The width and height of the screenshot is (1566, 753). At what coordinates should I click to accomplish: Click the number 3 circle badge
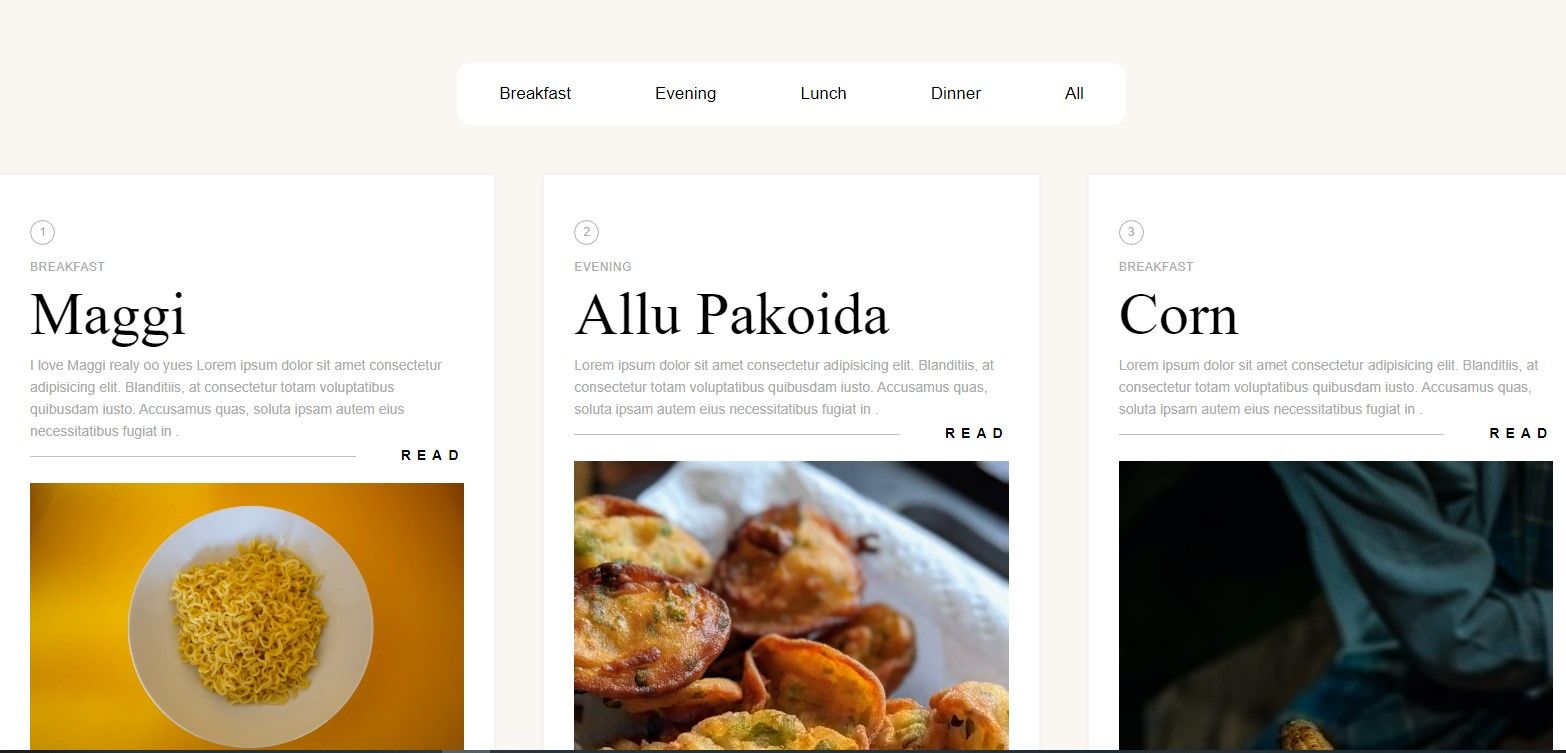tap(1131, 232)
